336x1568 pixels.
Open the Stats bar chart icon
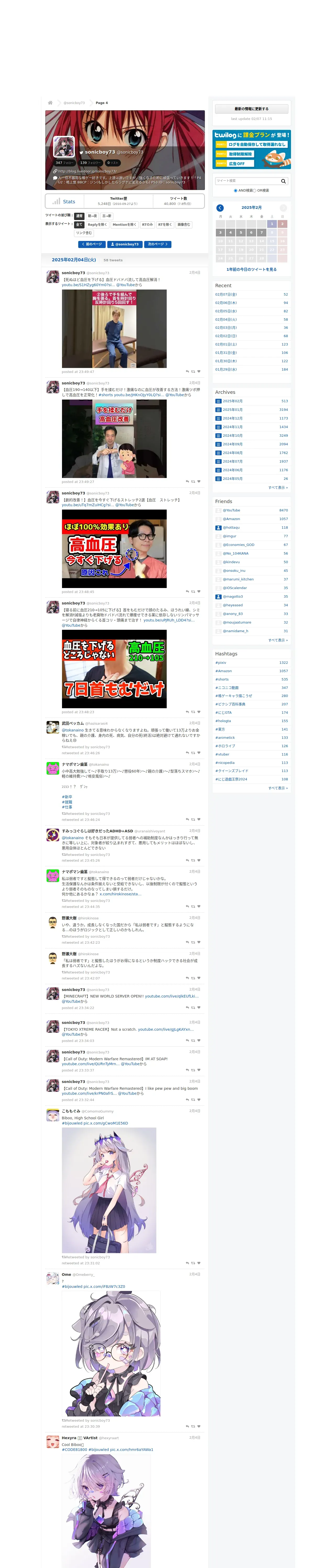(x=56, y=201)
